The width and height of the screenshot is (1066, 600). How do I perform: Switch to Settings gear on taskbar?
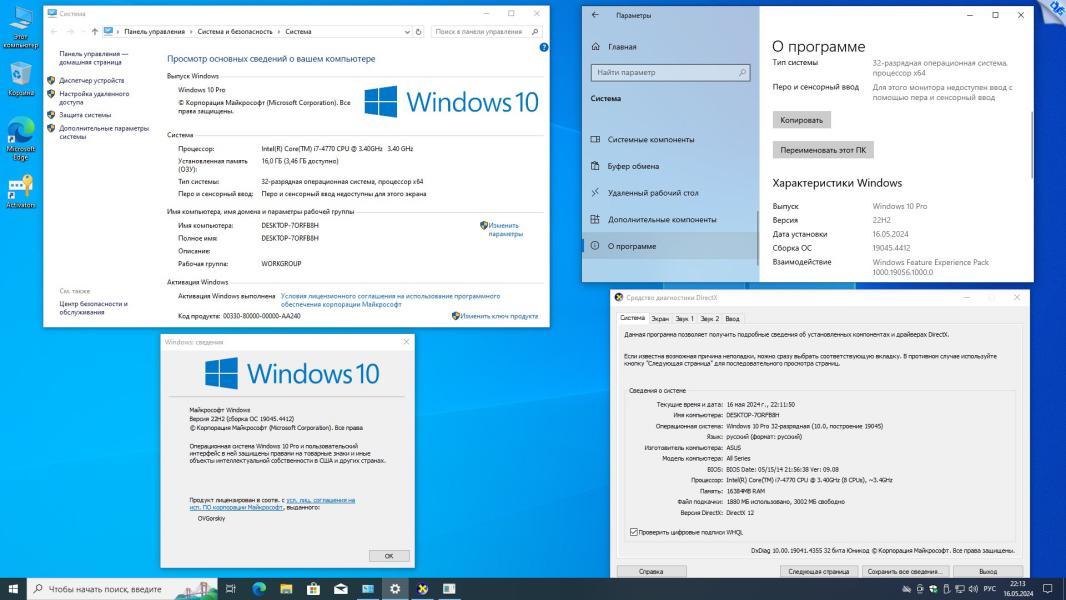coord(395,589)
